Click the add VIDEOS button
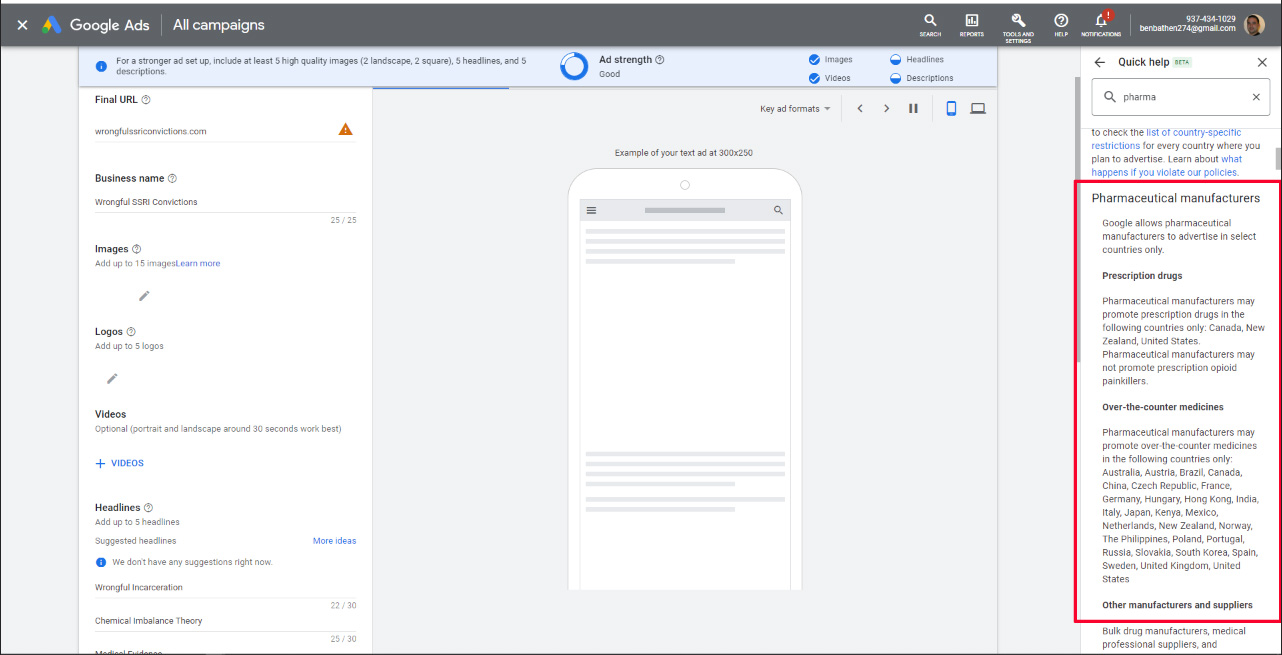The width and height of the screenshot is (1282, 655). point(120,463)
